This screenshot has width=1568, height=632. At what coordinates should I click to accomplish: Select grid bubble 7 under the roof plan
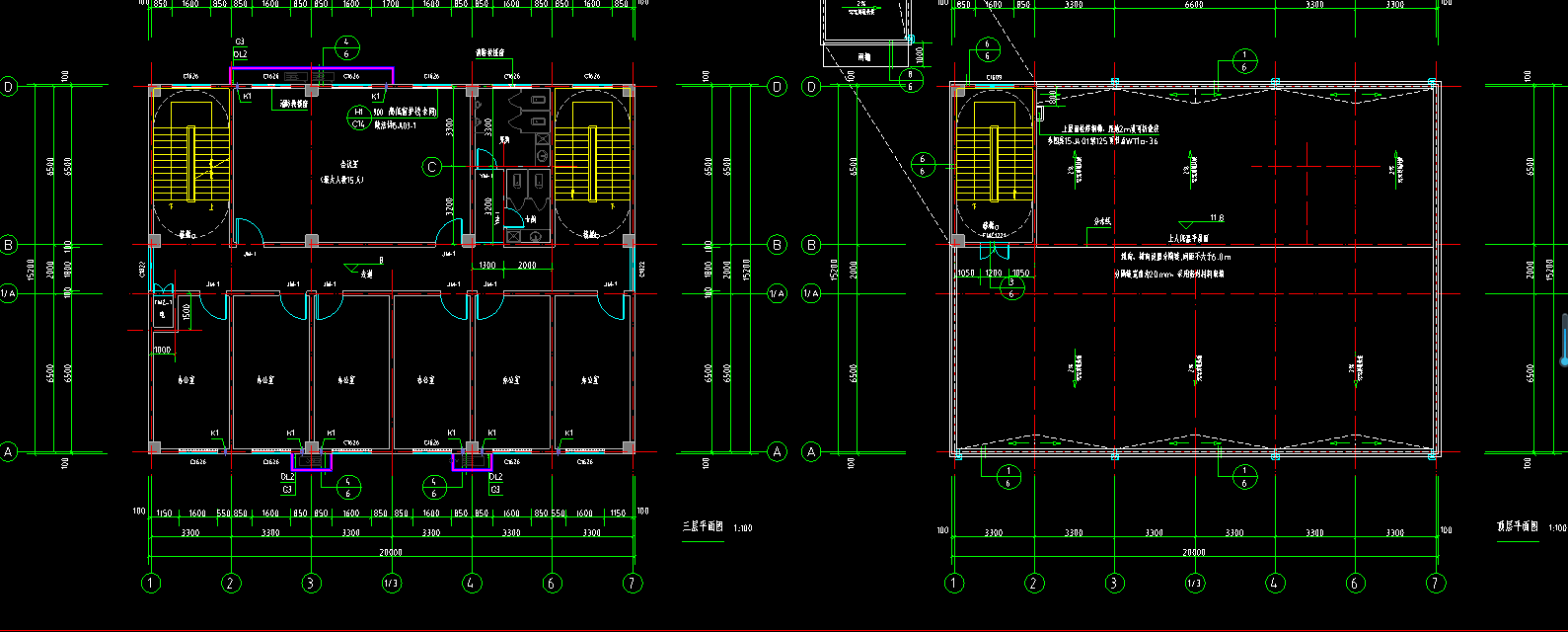click(x=1436, y=584)
